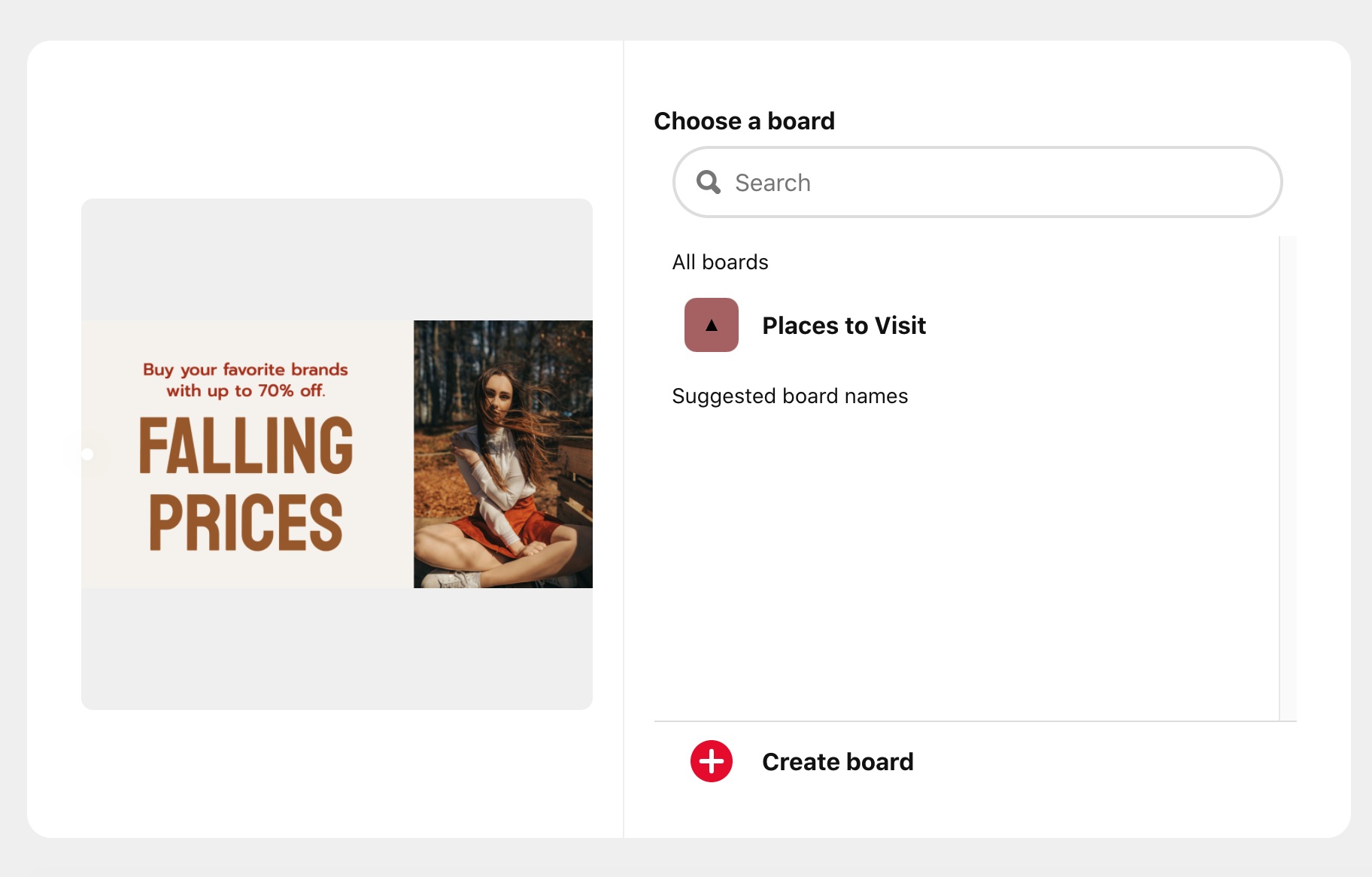Click the triangle symbol on the board thumbnail
1372x877 pixels.
tap(710, 325)
